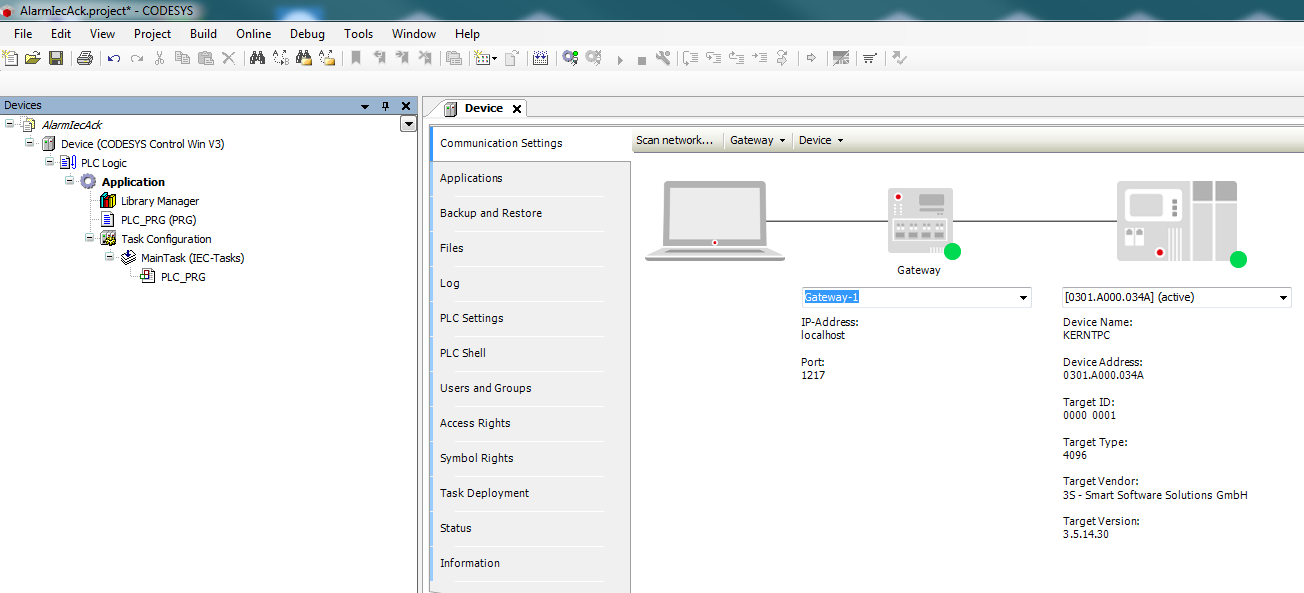Collapse the Task Configuration tree node
The height and width of the screenshot is (593, 1304).
(x=90, y=238)
